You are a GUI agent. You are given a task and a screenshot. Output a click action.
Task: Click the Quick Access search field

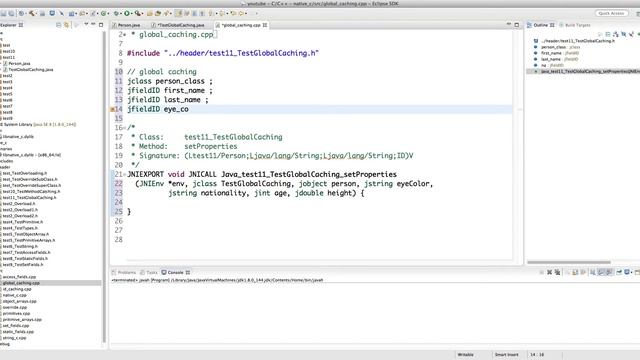611,13
